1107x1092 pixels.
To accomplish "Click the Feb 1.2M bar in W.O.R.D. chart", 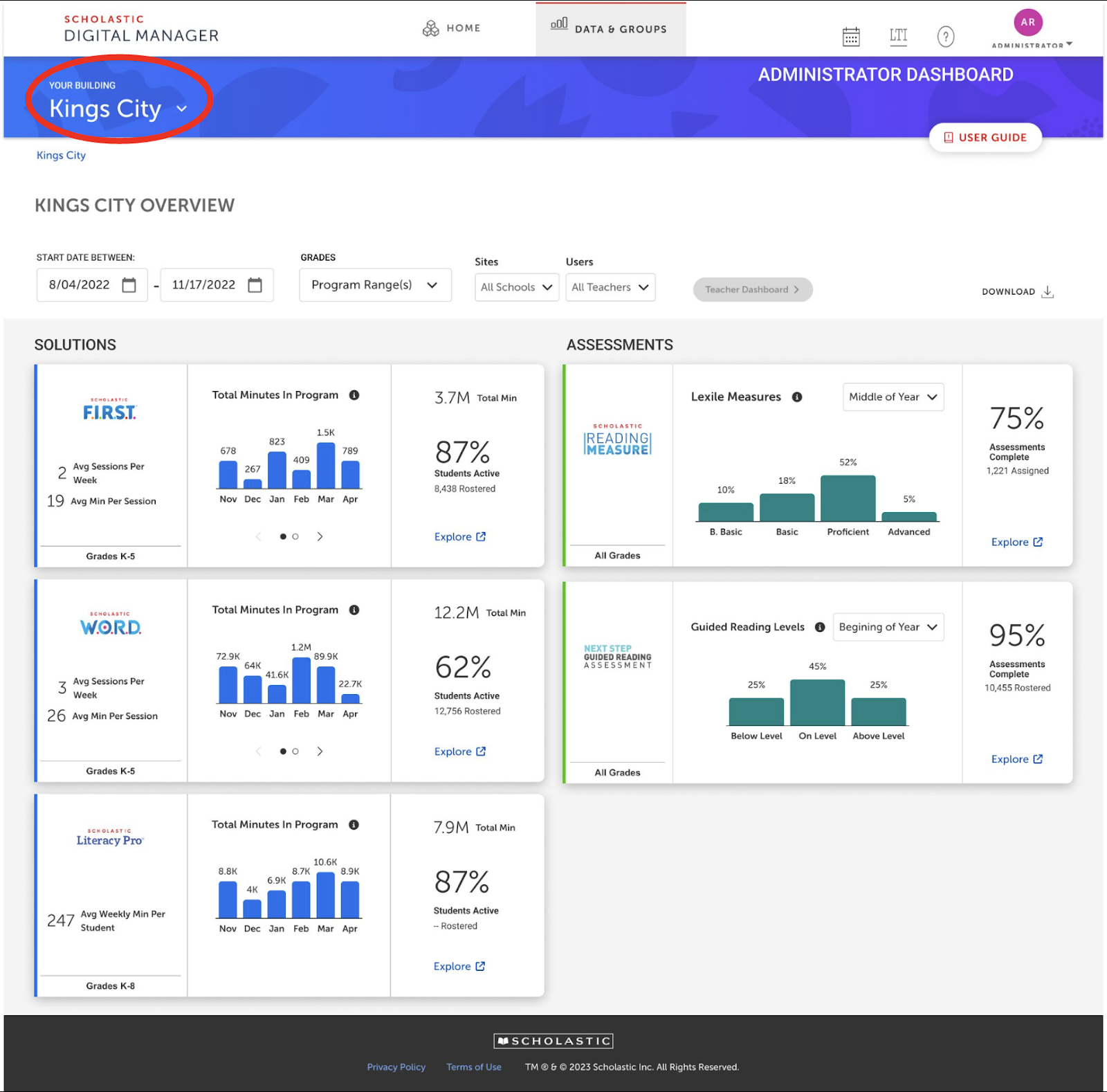I will 302,680.
